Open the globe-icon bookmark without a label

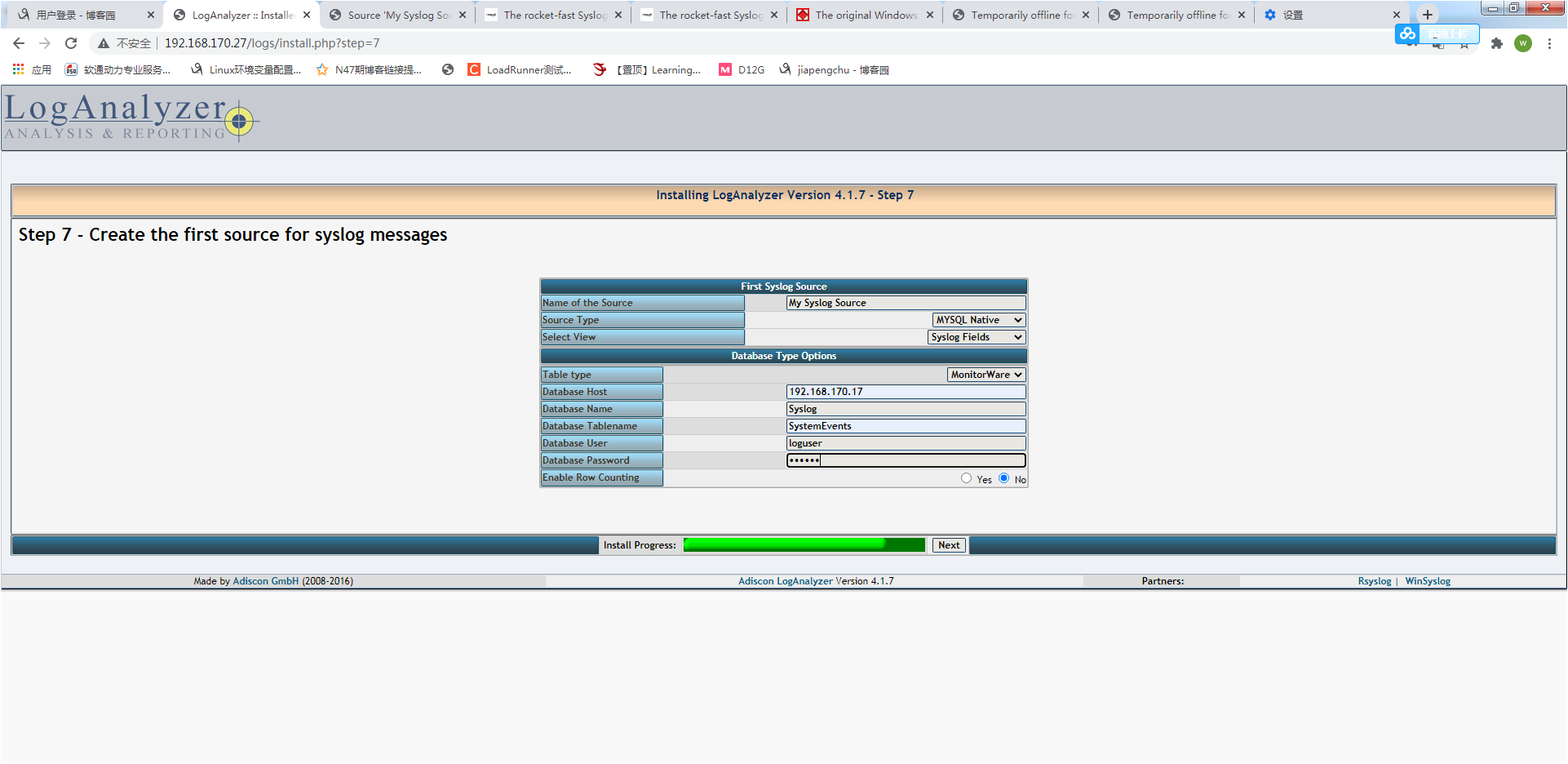448,70
